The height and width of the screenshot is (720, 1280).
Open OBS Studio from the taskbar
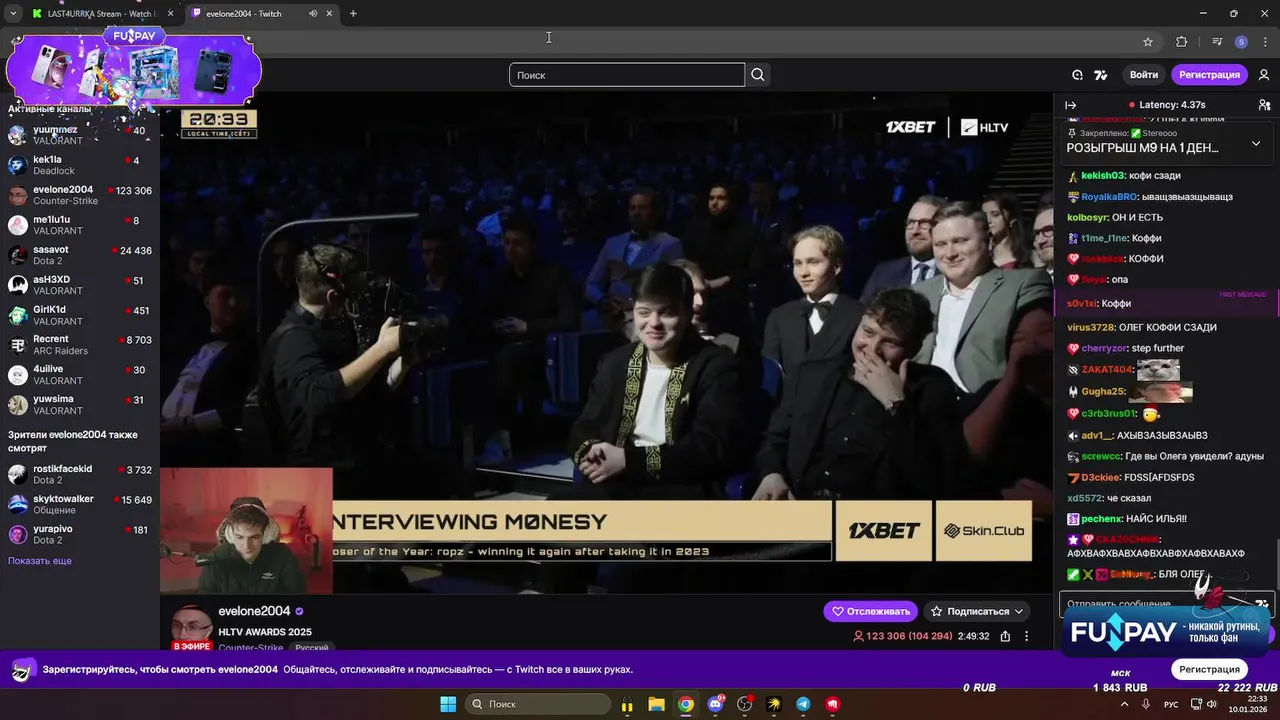744,704
